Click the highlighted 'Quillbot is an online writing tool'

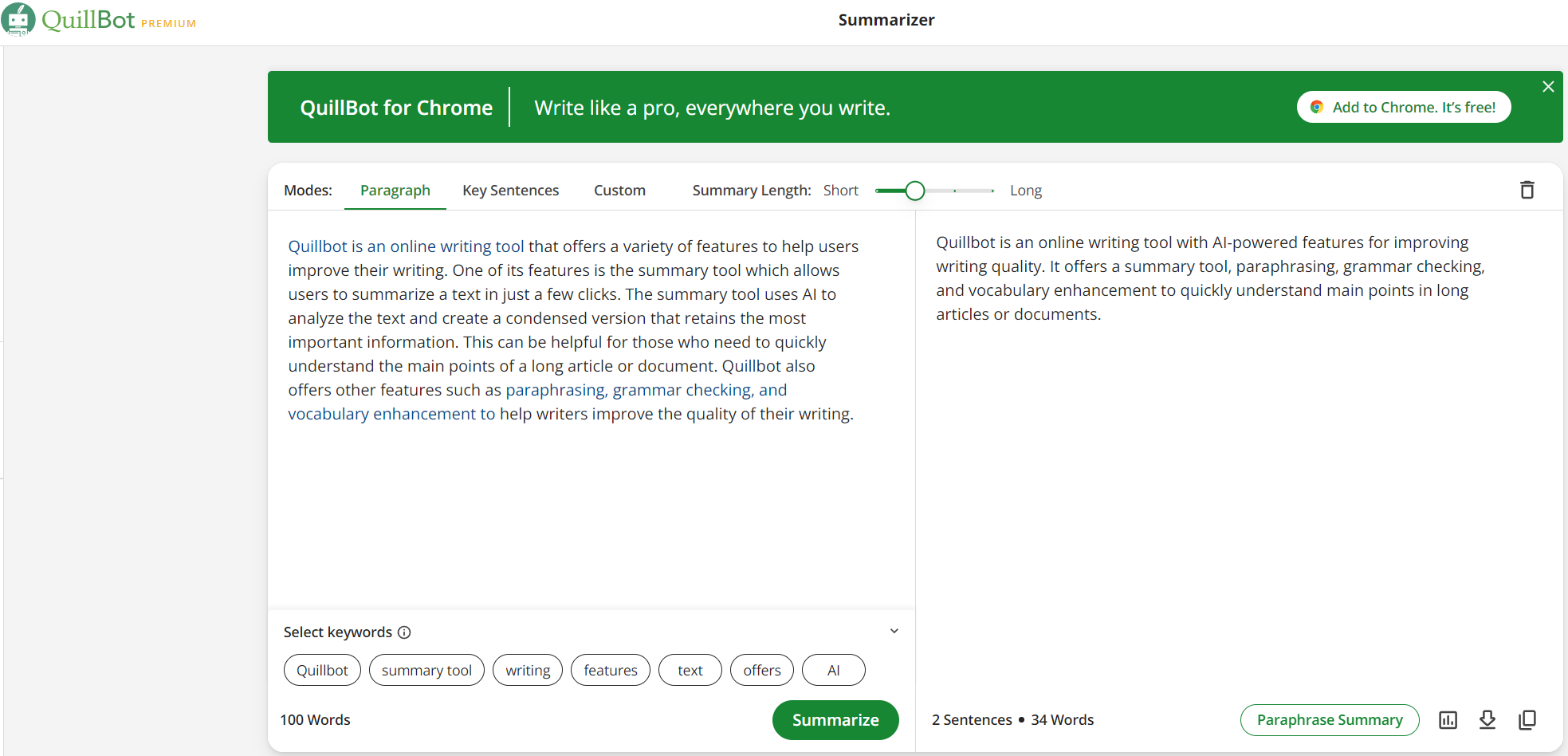[406, 246]
